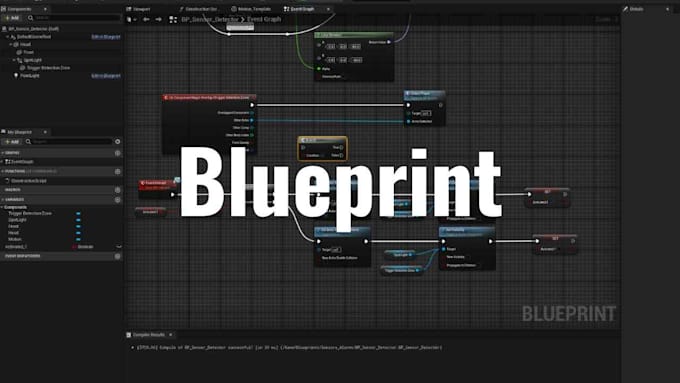Close the Event Graph tab
The height and width of the screenshot is (383, 680).
pos(328,9)
